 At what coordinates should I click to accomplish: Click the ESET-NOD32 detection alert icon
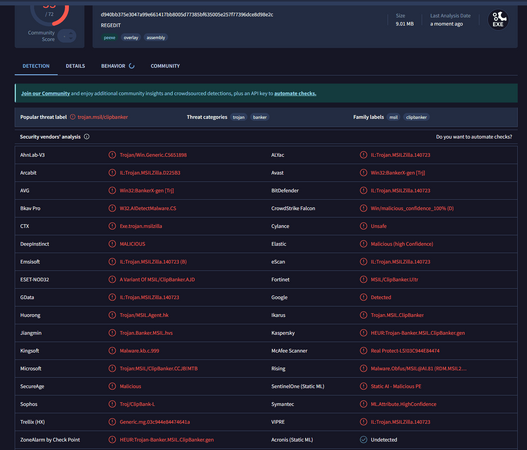coord(112,280)
